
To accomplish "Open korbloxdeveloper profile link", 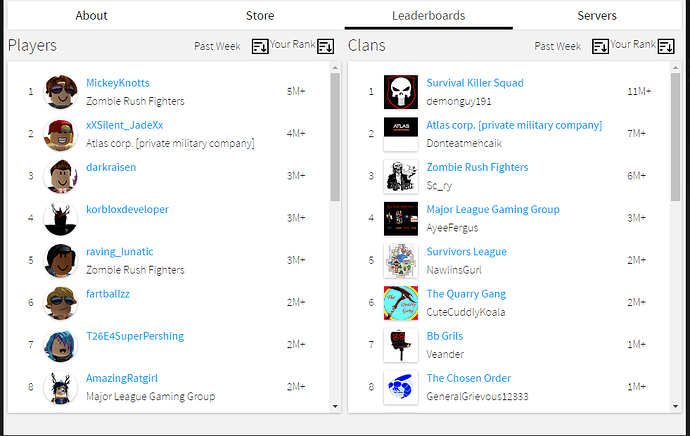I will tap(127, 209).
